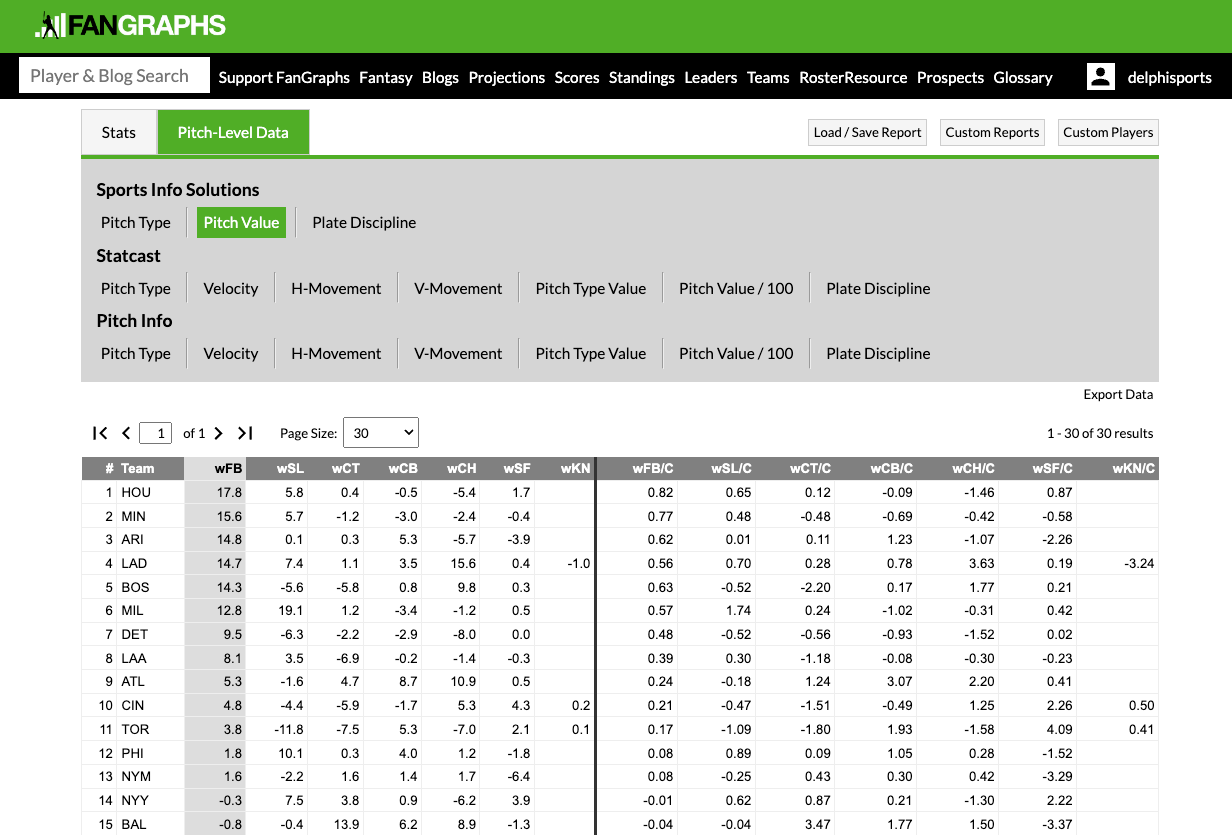Select Statcast Pitch Value / 100
The height and width of the screenshot is (835, 1232).
tap(736, 288)
